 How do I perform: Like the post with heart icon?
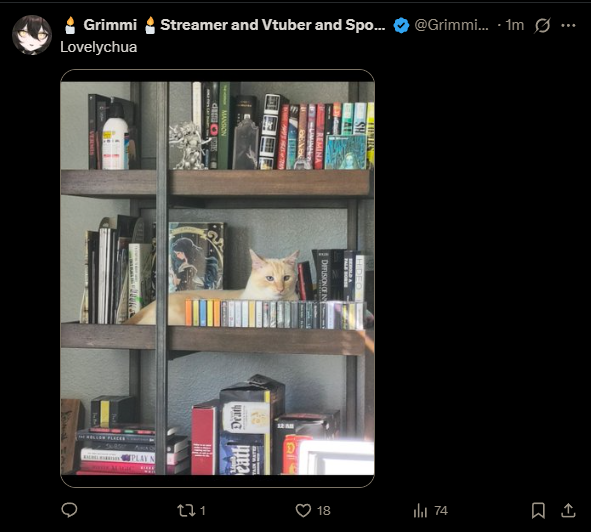pos(303,511)
